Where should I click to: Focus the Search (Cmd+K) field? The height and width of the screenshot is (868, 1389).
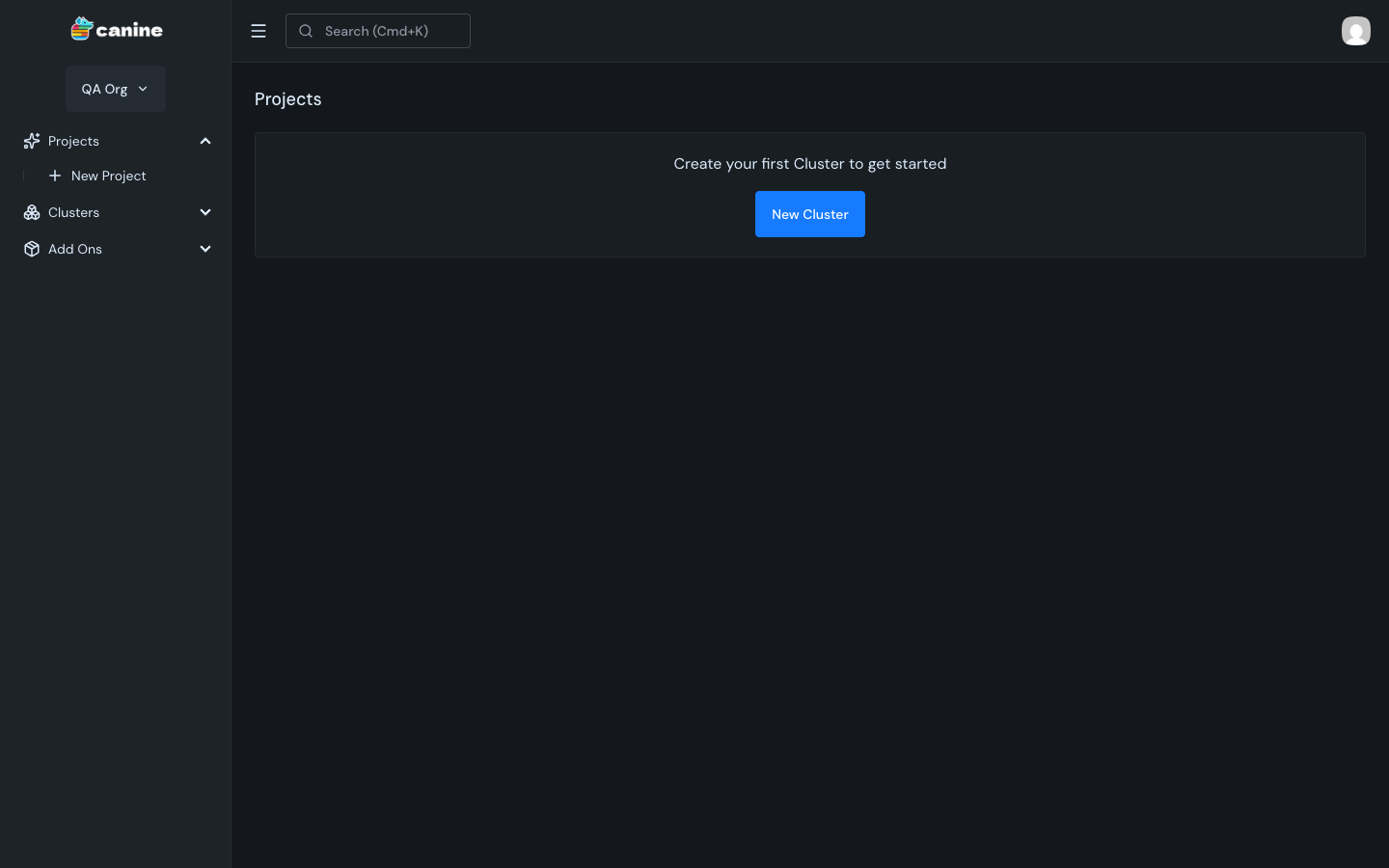click(x=378, y=31)
